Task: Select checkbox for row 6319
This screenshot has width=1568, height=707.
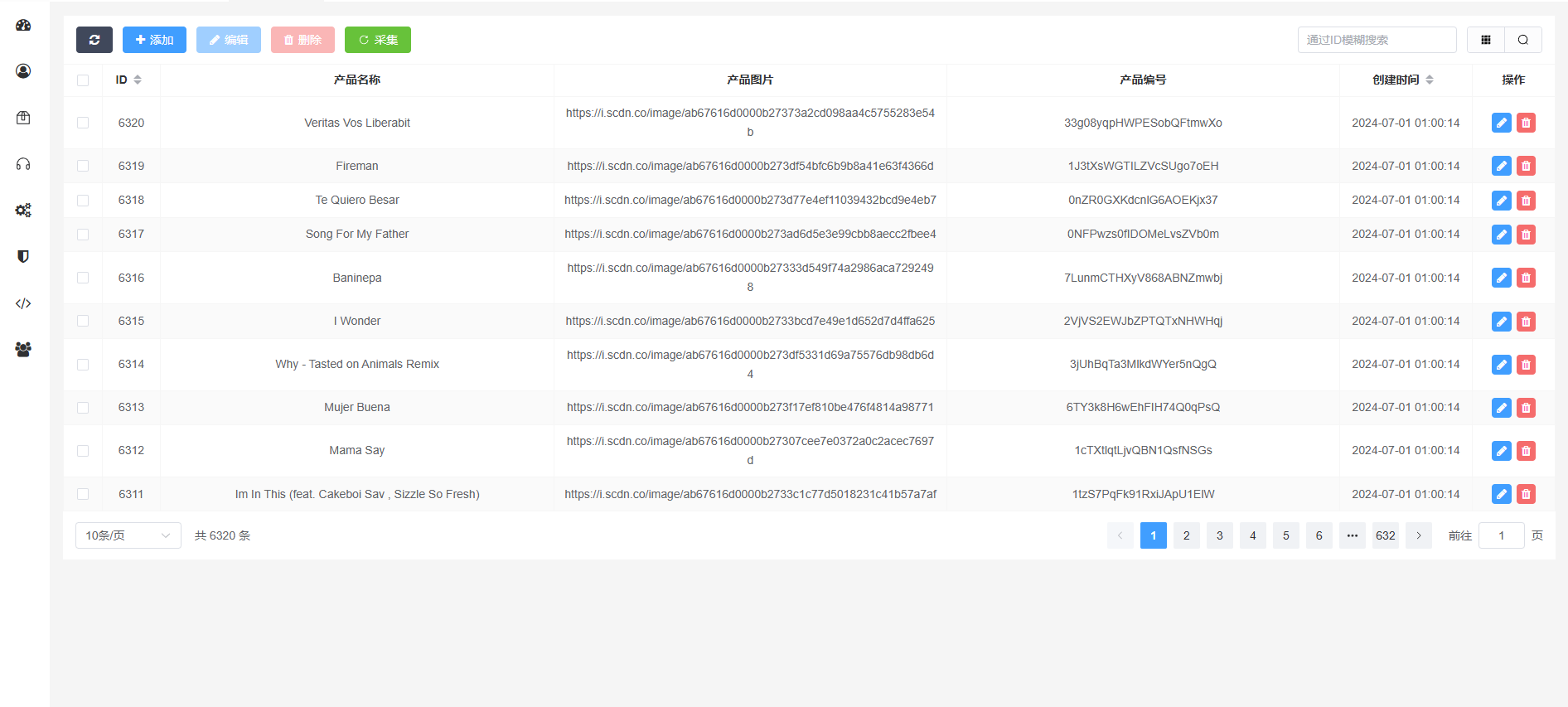Action: click(83, 166)
